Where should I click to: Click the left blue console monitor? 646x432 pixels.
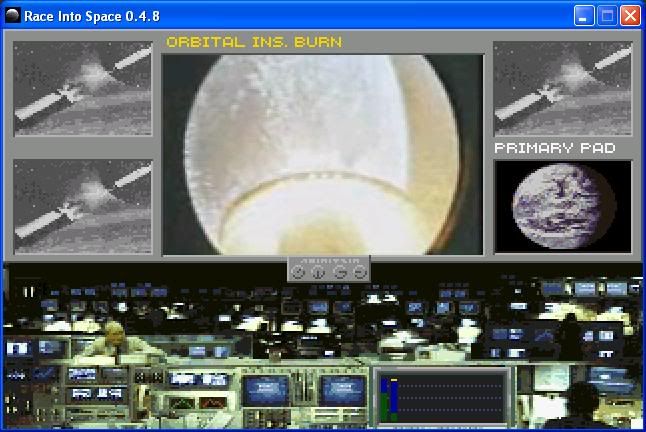[266, 390]
